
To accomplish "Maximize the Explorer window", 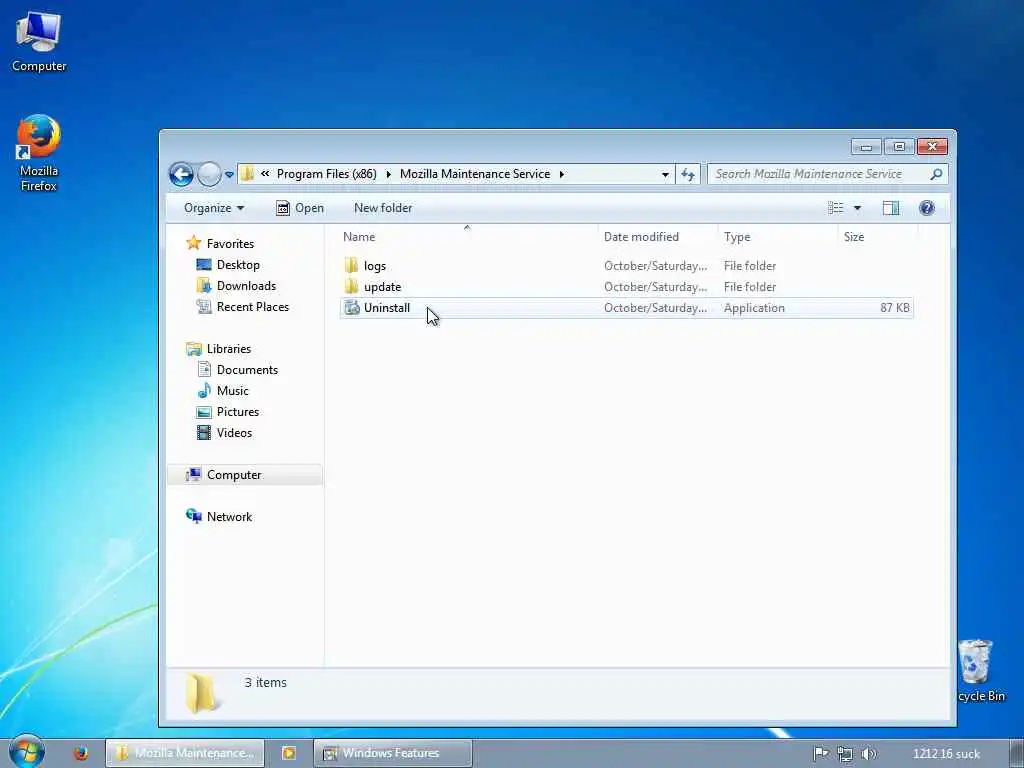I will 899,146.
